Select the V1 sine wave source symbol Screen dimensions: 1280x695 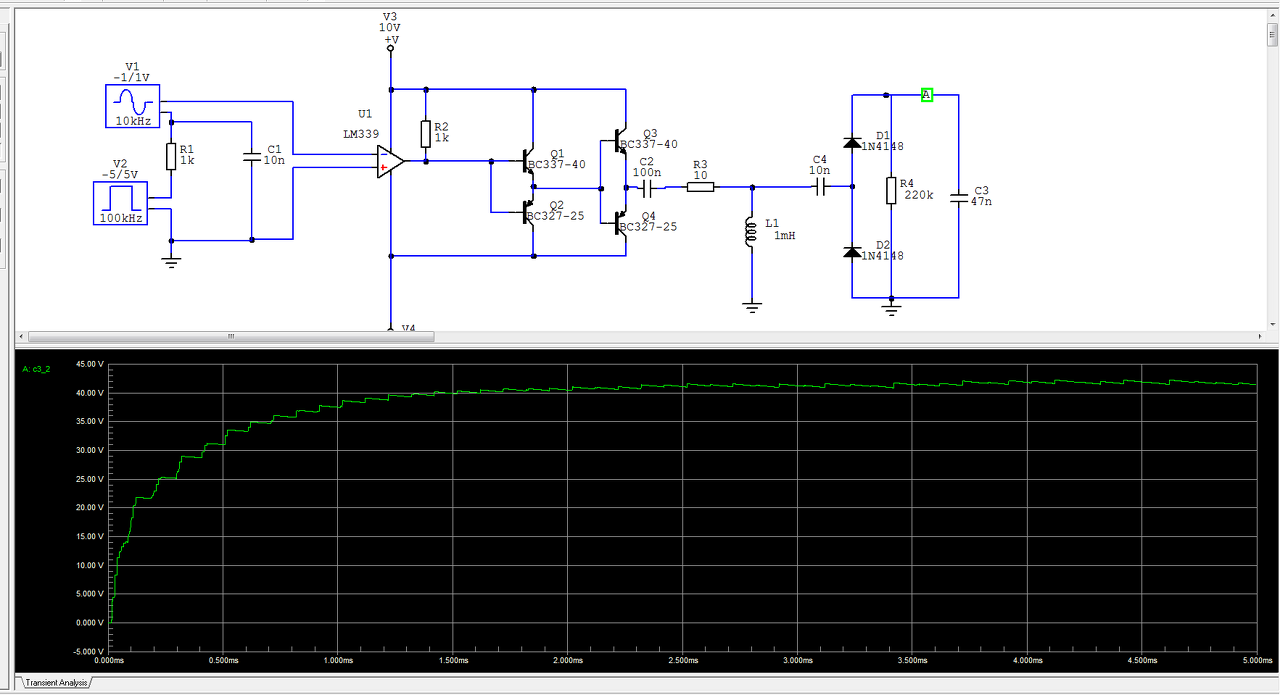click(x=132, y=106)
